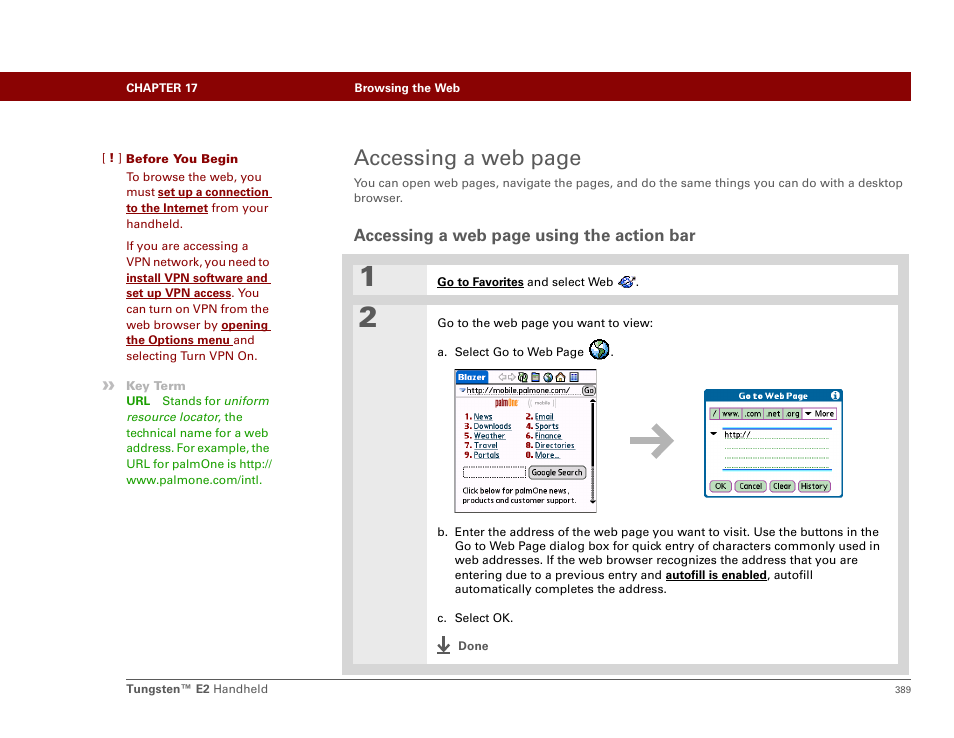This screenshot has width=954, height=738.
Task: Click the palmOne logo in Blazer page
Action: point(506,403)
